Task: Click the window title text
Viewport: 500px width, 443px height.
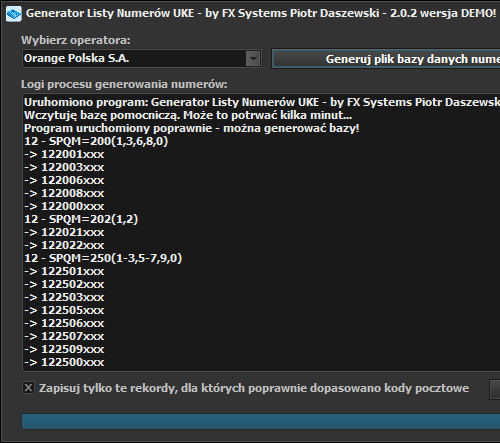Action: click(261, 13)
